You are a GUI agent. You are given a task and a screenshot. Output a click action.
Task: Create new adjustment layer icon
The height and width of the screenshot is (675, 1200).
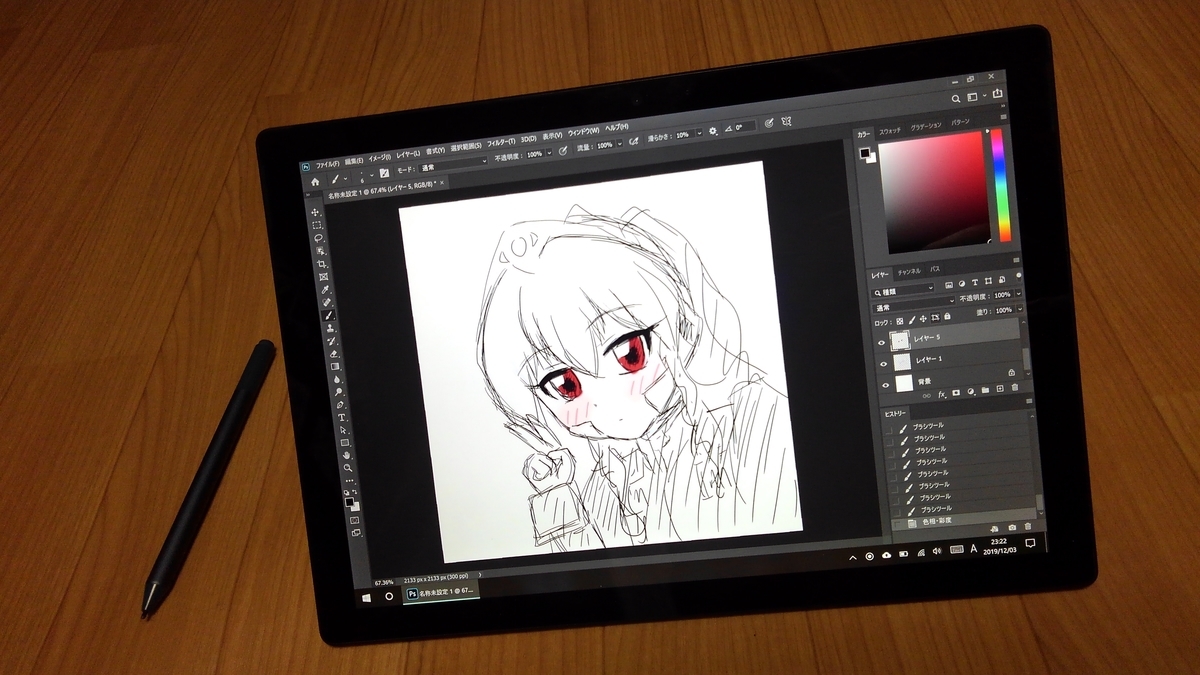(970, 391)
